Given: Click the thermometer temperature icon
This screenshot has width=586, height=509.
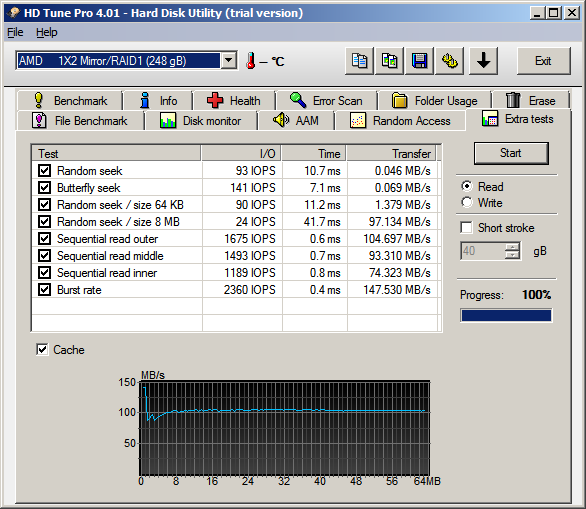Looking at the screenshot, I should pyautogui.click(x=251, y=61).
